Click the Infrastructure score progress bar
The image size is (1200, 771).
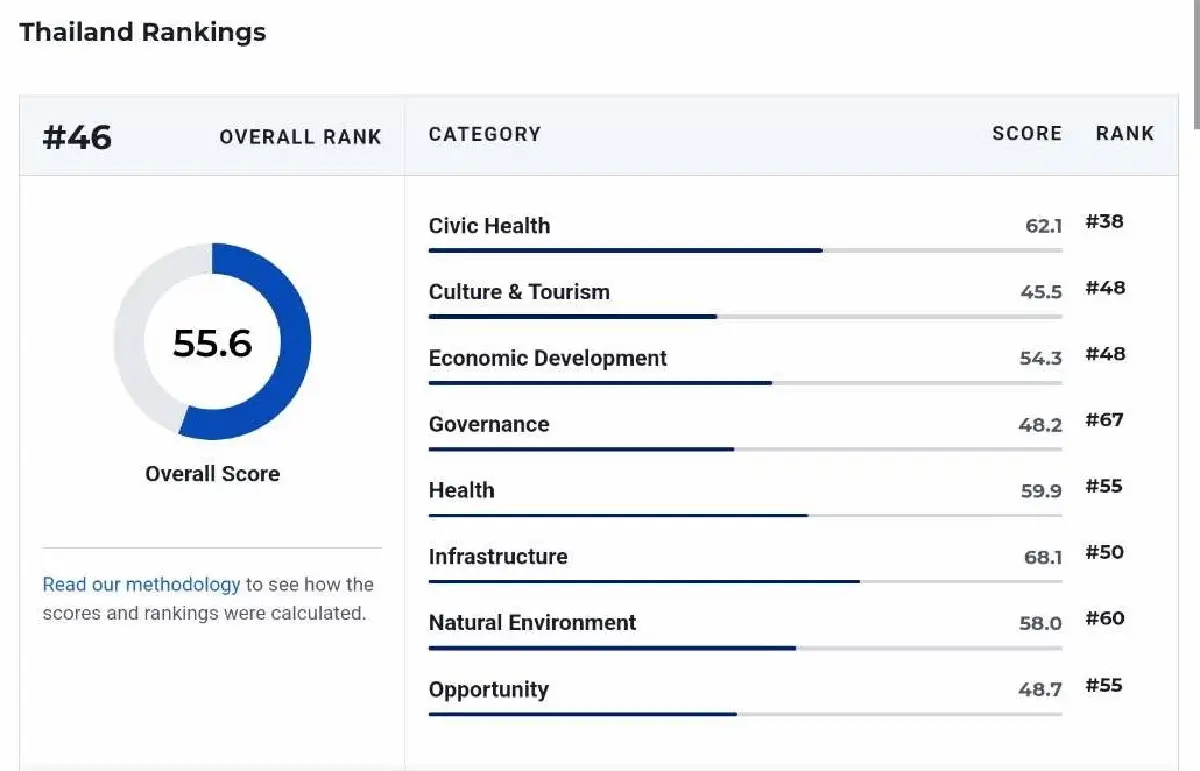(745, 581)
